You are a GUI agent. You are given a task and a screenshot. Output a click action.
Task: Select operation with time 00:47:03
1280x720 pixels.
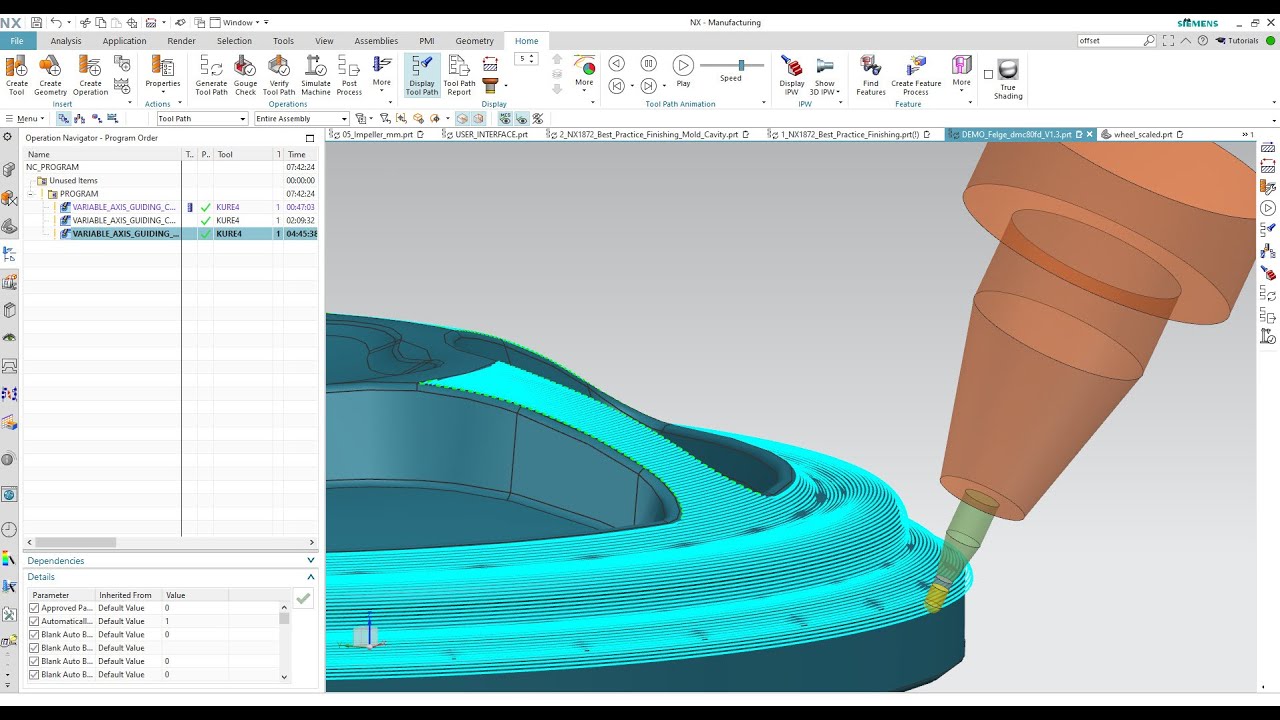click(170, 207)
